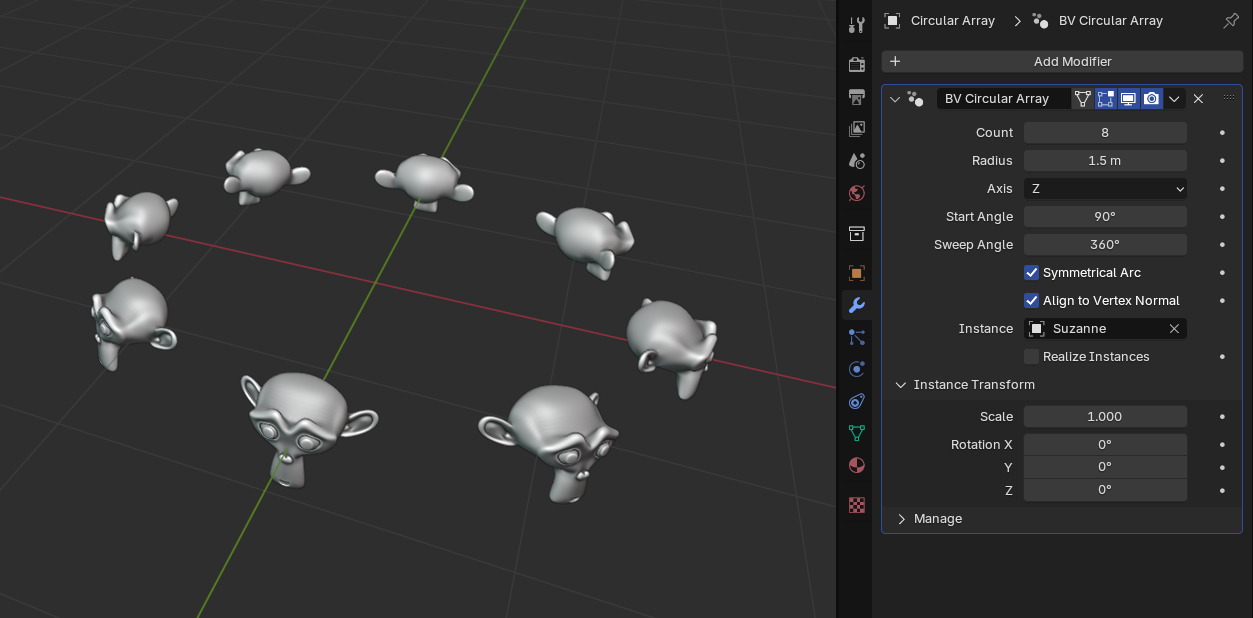The width and height of the screenshot is (1253, 618).
Task: Click the geometry nodes modifier icon
Action: 915,98
